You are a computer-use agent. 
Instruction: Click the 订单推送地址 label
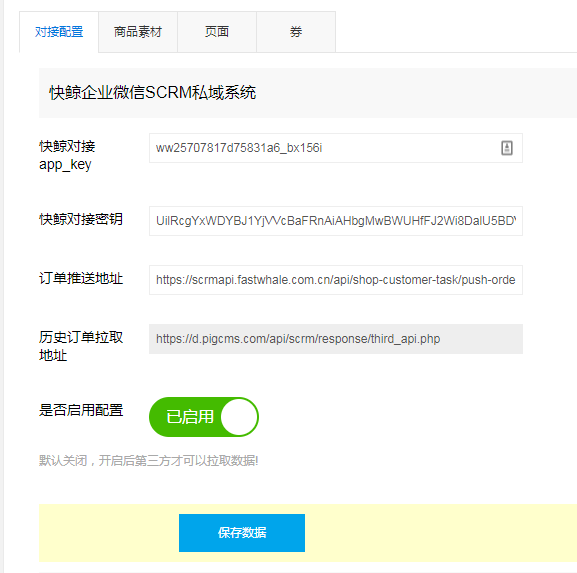pos(81,278)
